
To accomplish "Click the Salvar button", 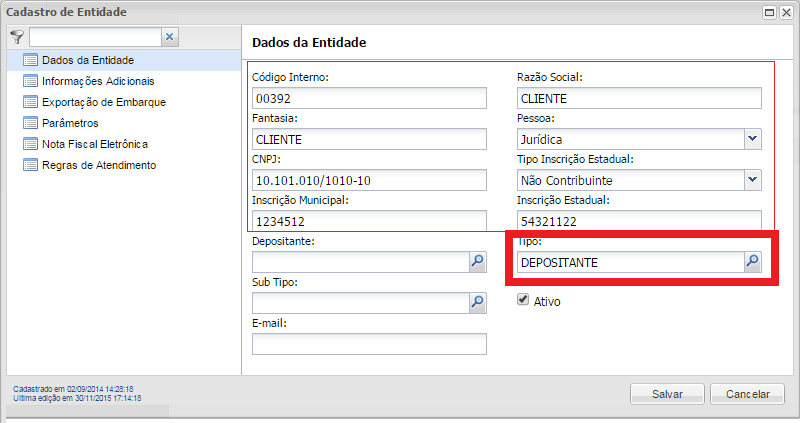I will [667, 394].
